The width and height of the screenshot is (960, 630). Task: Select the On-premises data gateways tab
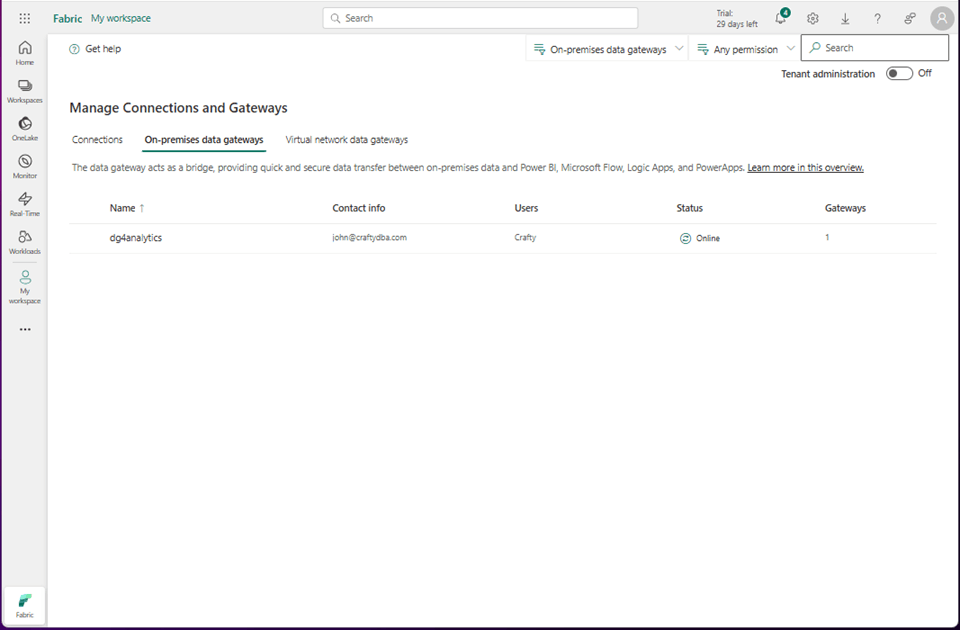point(204,140)
